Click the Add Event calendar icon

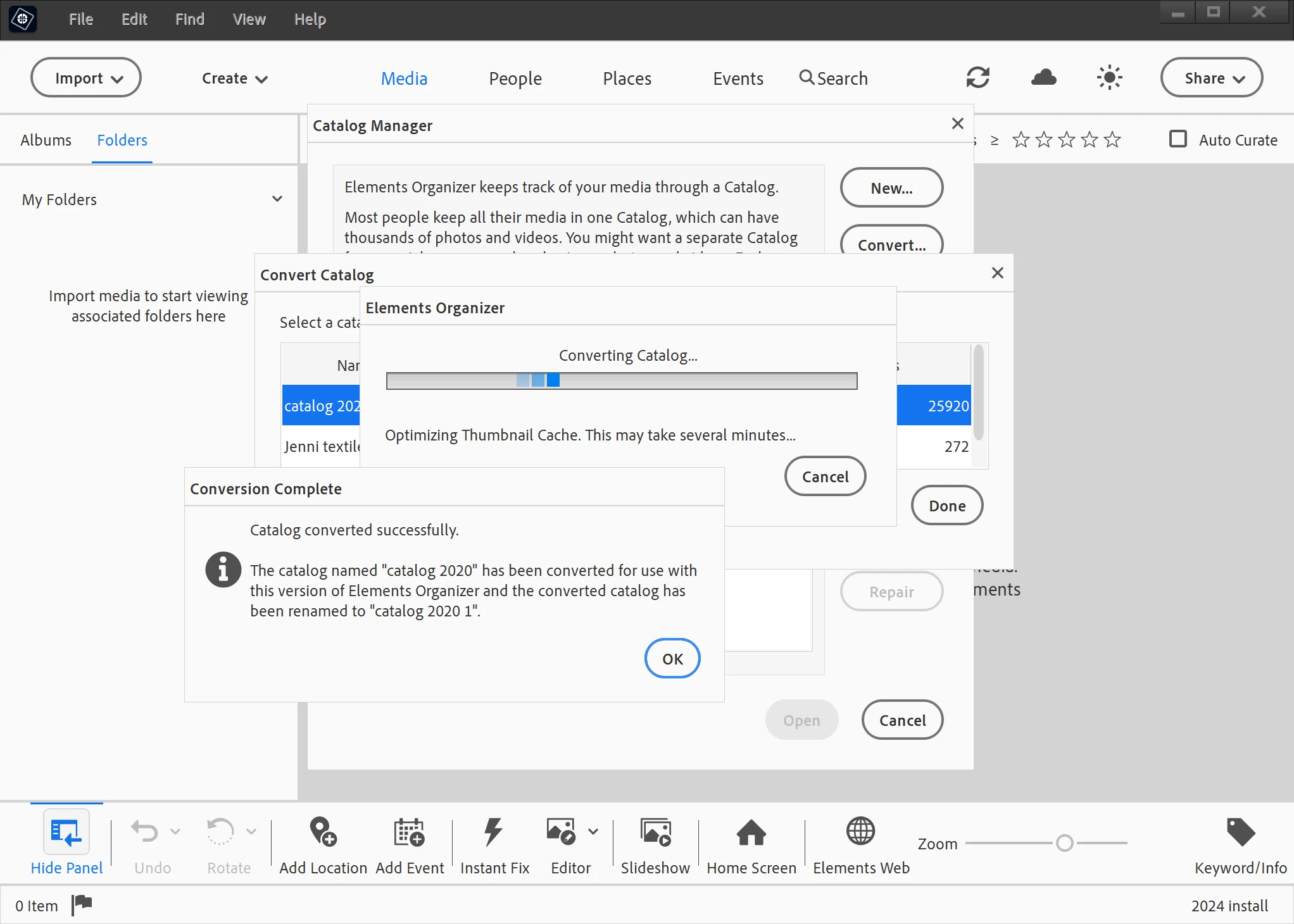click(409, 832)
